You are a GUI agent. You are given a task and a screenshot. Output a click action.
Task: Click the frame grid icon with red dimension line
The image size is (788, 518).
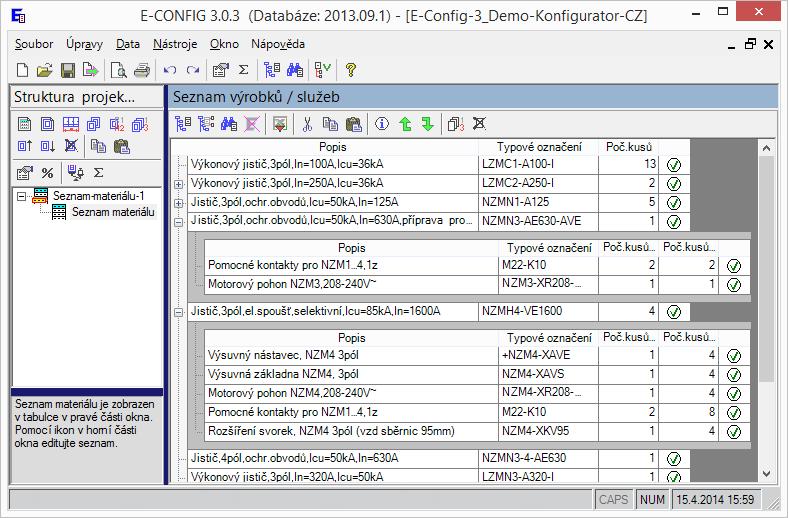(x=71, y=124)
